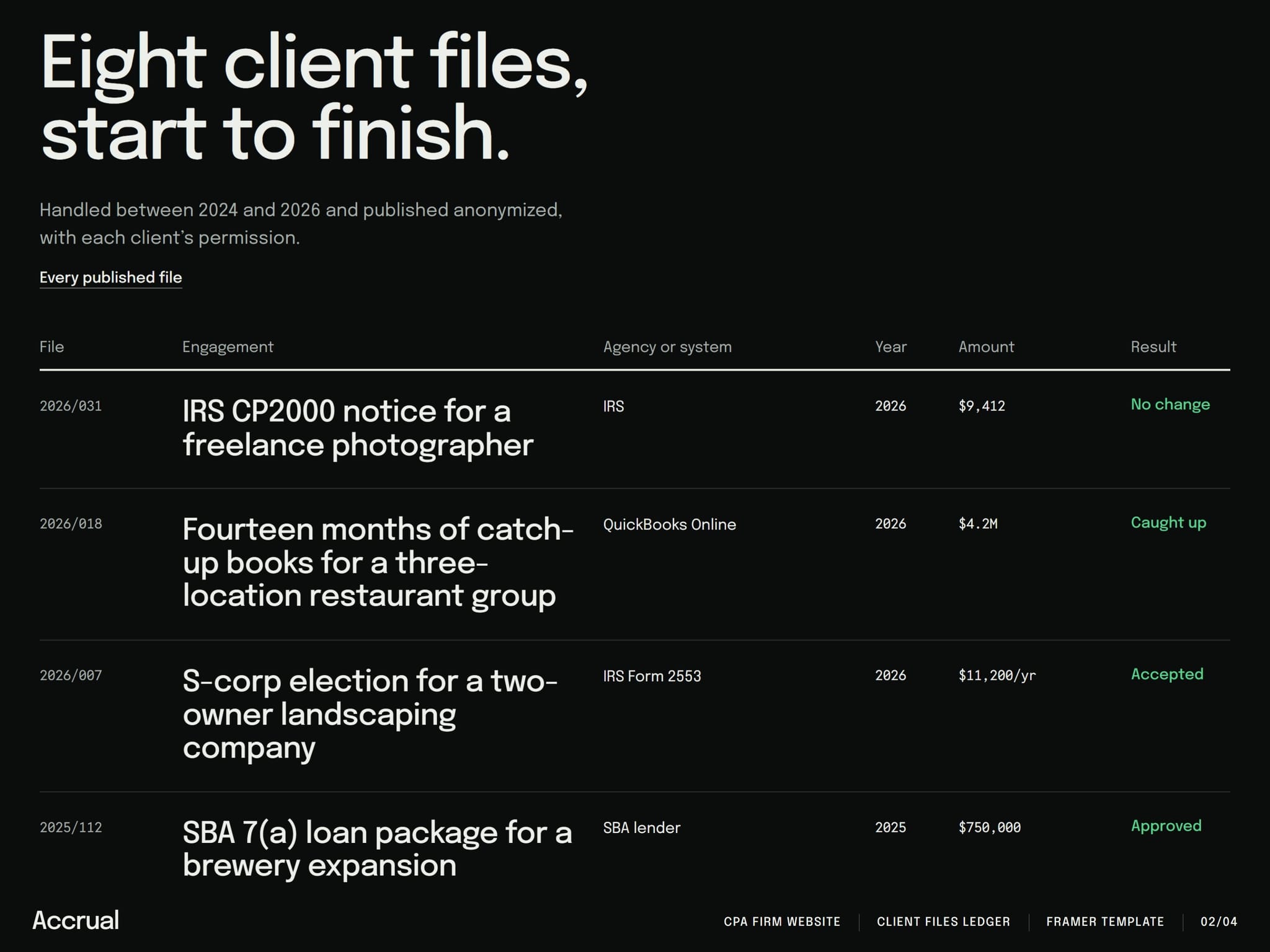Image resolution: width=1270 pixels, height=952 pixels.
Task: Click the Agency or system column header
Action: [667, 347]
